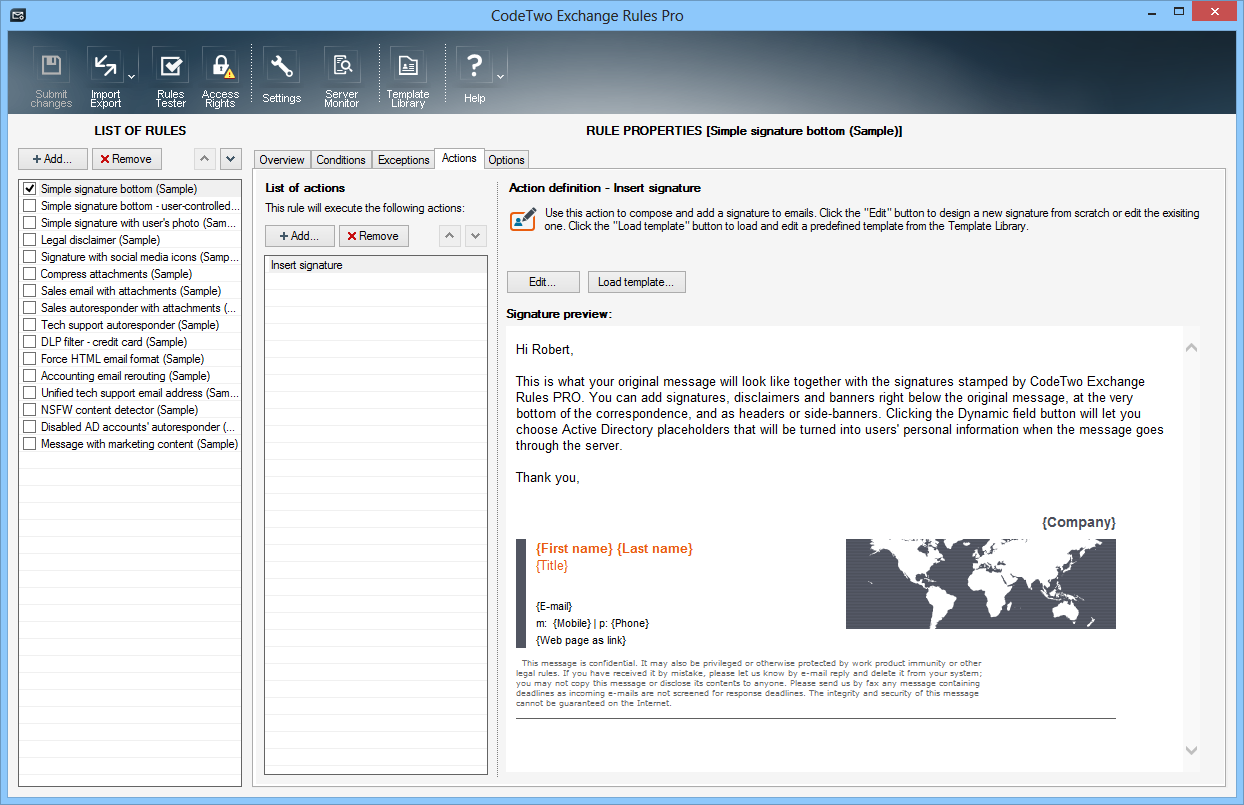Move action up in list of actions
The width and height of the screenshot is (1244, 805).
450,236
